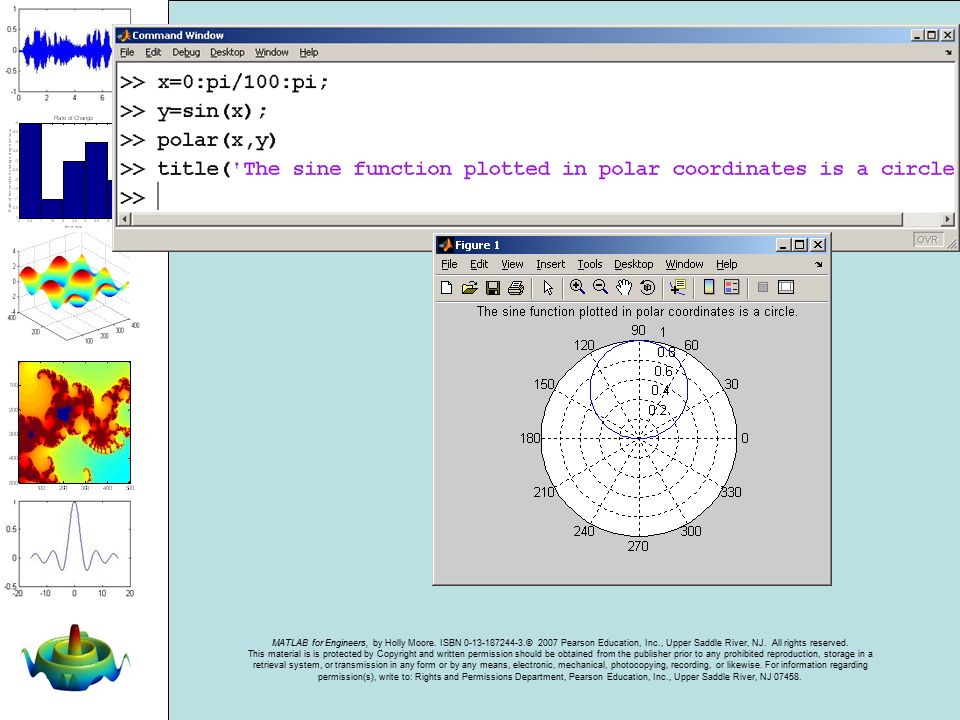Activate the Data Cursor tool
Screen dimensions: 960x720
[x=678, y=287]
